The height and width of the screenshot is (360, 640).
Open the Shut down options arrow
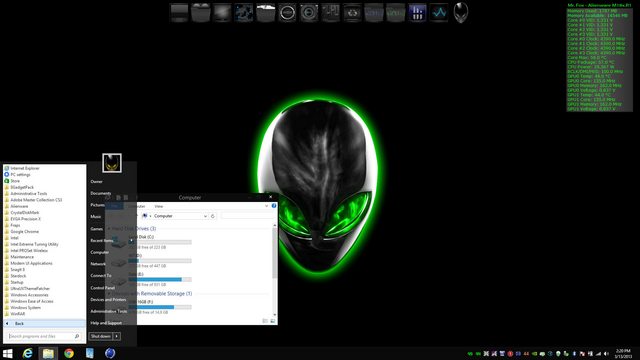(117, 336)
